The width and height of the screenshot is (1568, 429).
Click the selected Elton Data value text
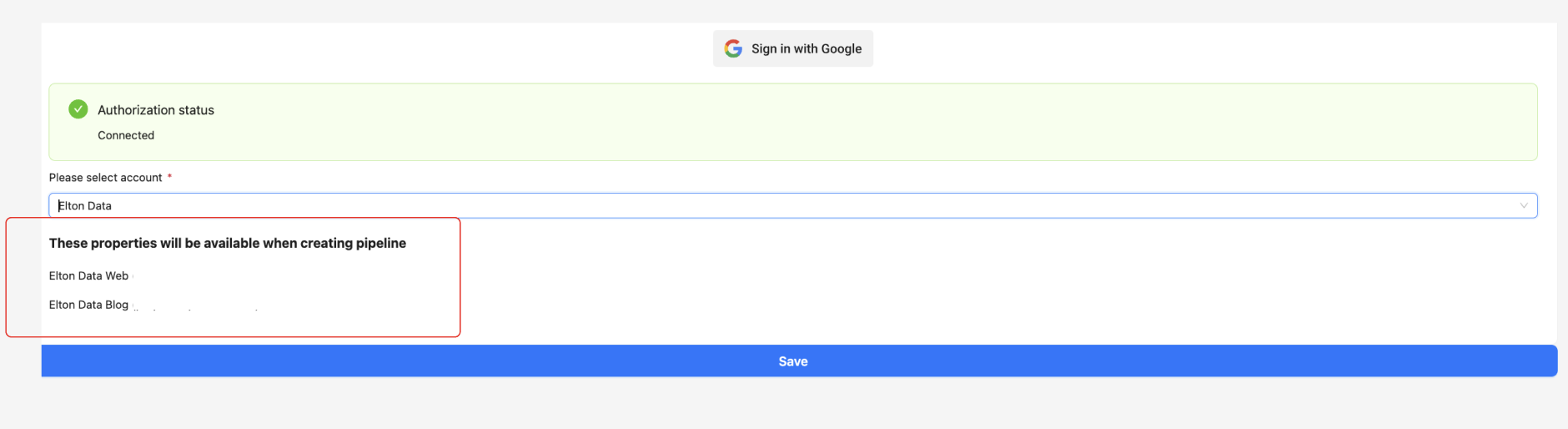coord(86,206)
